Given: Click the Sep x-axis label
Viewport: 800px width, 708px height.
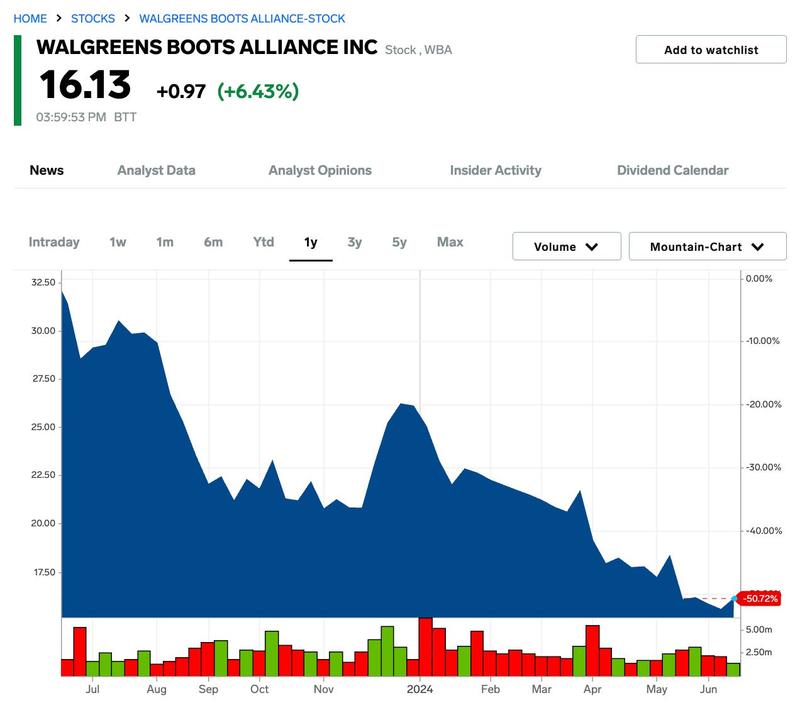Looking at the screenshot, I should click(x=208, y=690).
